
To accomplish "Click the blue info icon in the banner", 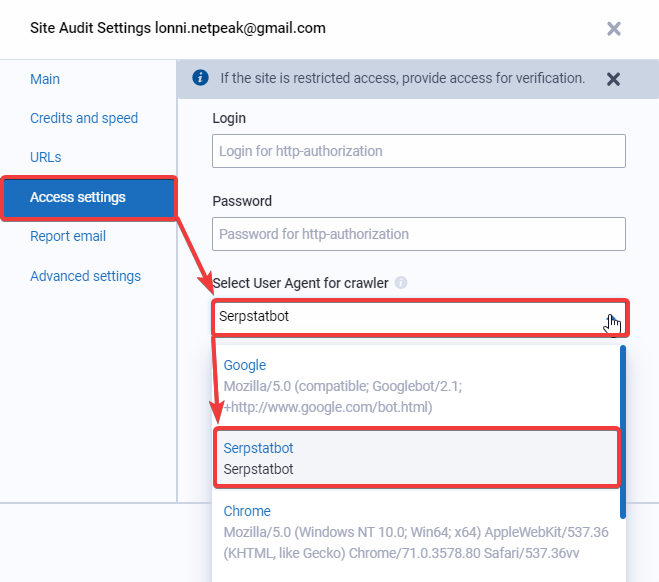I will (200, 78).
